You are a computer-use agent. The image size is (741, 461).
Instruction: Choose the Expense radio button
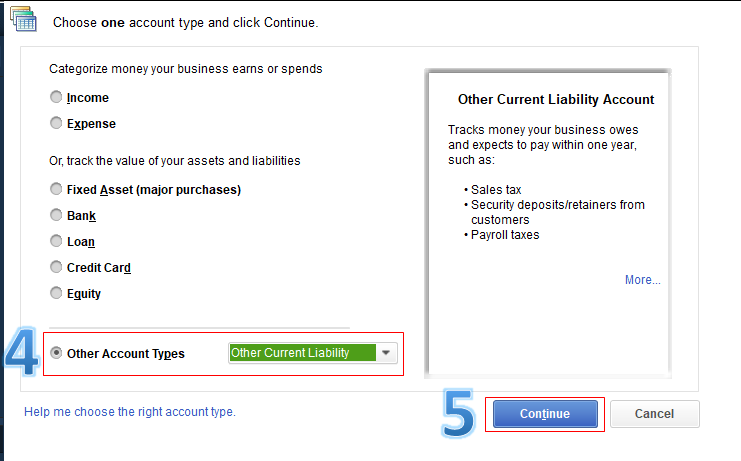56,124
